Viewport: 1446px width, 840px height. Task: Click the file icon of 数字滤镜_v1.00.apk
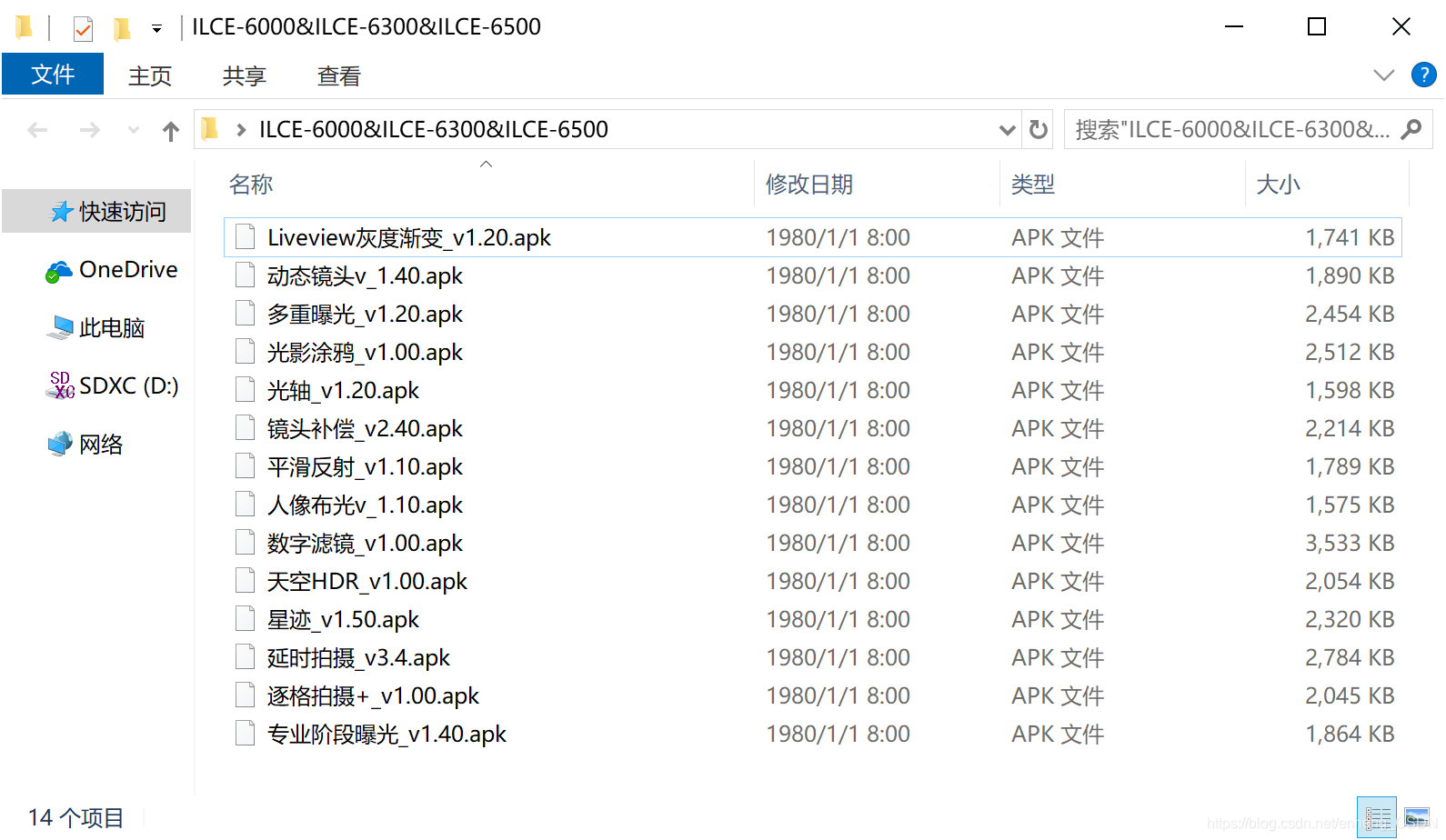[x=245, y=543]
